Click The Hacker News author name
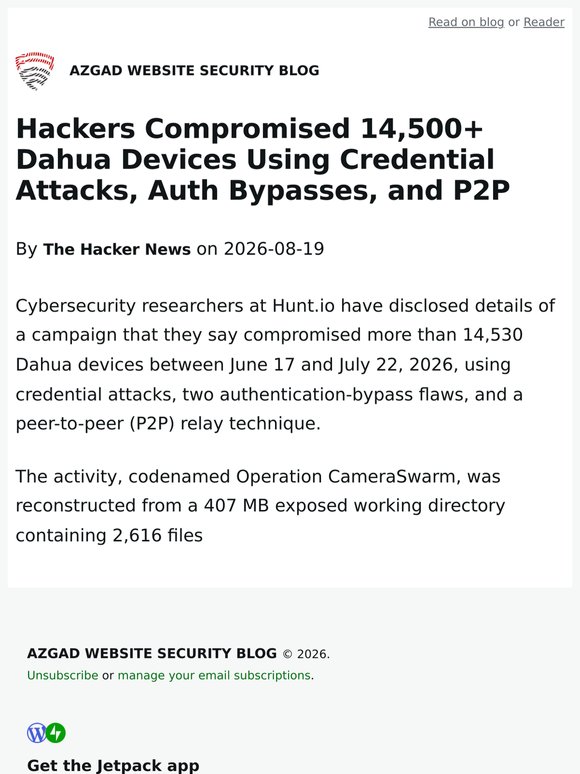 pyautogui.click(x=116, y=249)
